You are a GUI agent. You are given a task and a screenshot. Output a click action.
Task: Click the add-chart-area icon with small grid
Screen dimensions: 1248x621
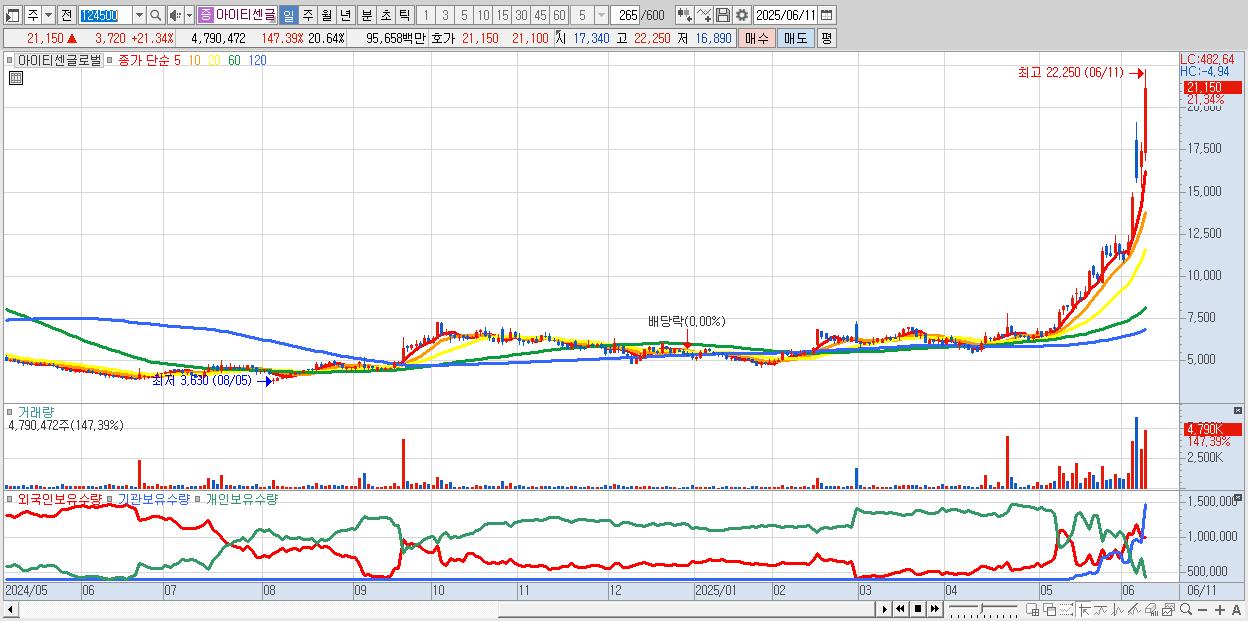[1033, 609]
